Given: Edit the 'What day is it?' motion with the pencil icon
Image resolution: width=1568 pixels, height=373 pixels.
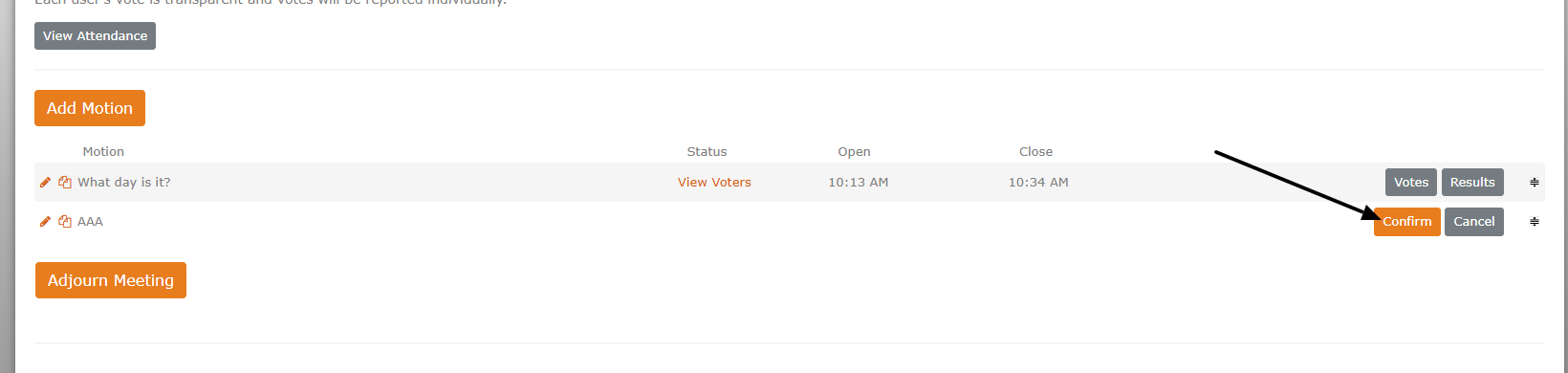Looking at the screenshot, I should point(45,182).
